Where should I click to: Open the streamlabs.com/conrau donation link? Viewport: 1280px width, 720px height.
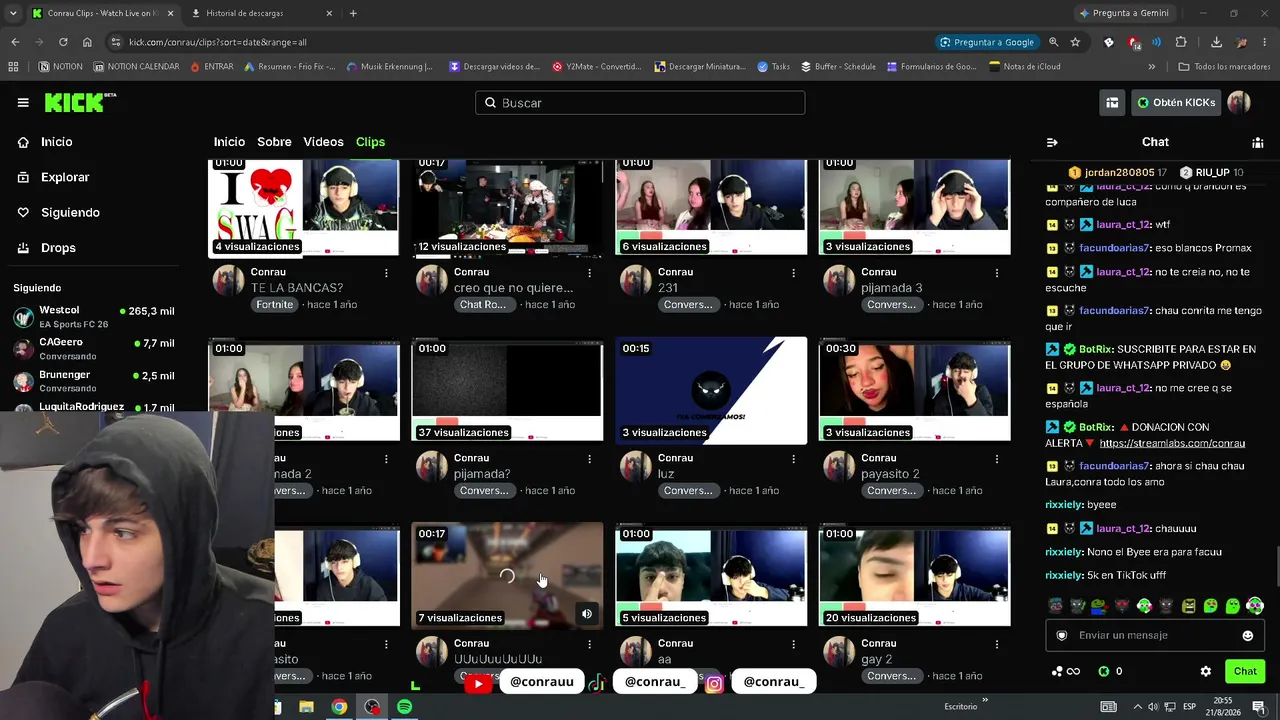[x=1172, y=443]
